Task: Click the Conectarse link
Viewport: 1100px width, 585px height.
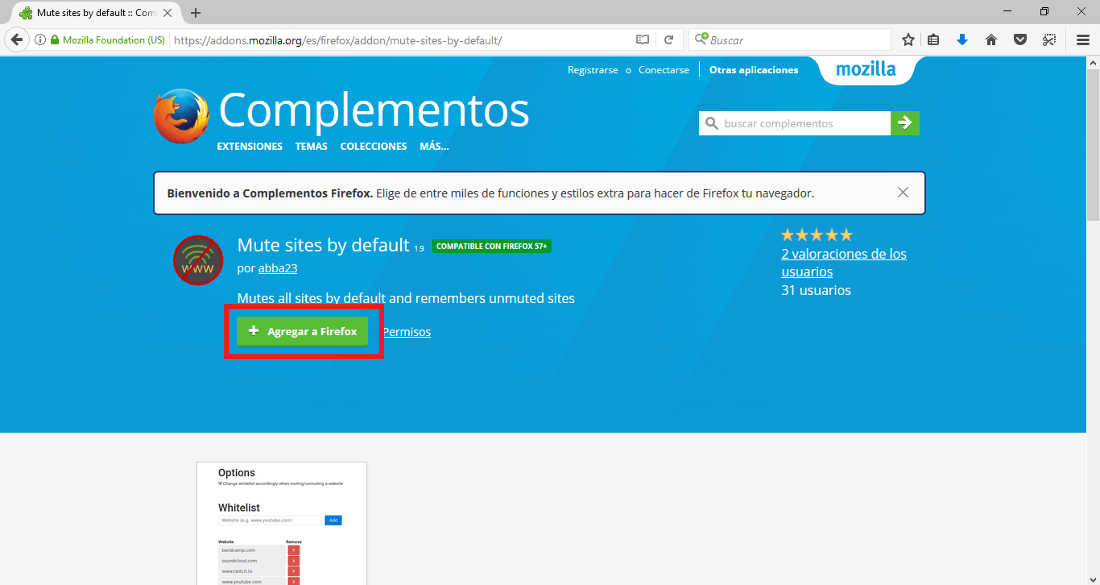Action: (664, 70)
